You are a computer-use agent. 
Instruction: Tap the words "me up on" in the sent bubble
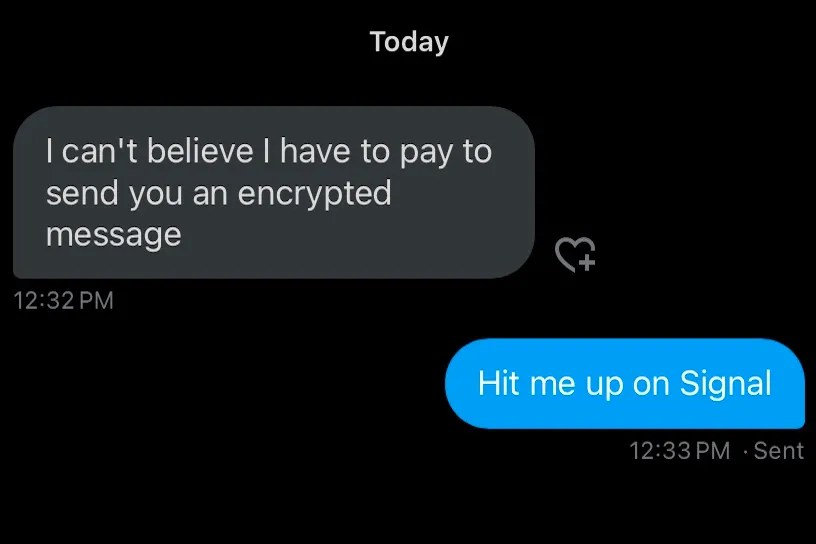coord(598,385)
